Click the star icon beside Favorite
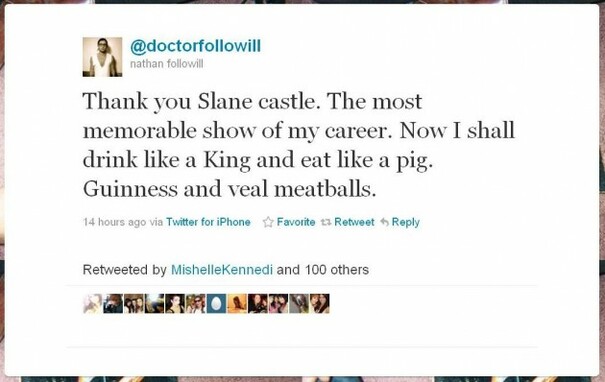This screenshot has width=605, height=382. tap(268, 222)
